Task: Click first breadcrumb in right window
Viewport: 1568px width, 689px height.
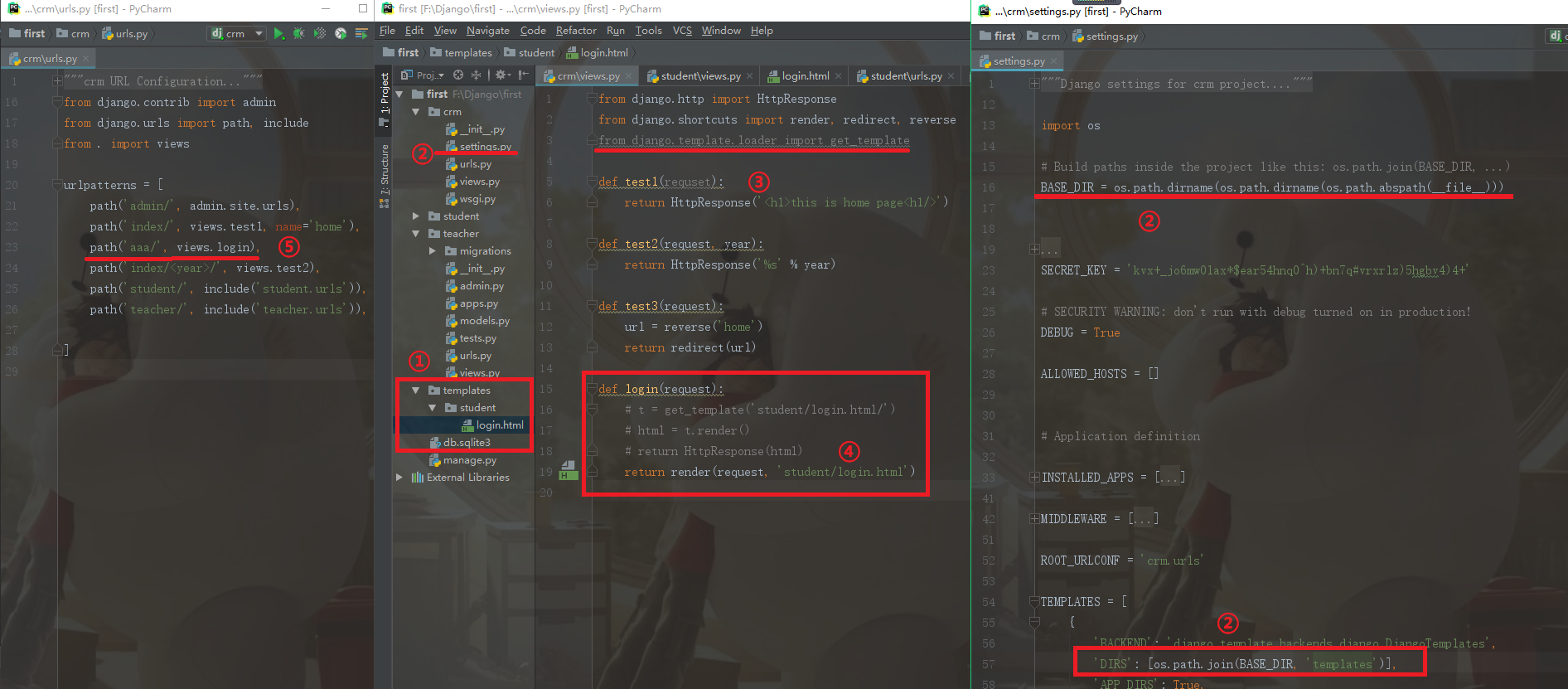Action: [x=998, y=36]
